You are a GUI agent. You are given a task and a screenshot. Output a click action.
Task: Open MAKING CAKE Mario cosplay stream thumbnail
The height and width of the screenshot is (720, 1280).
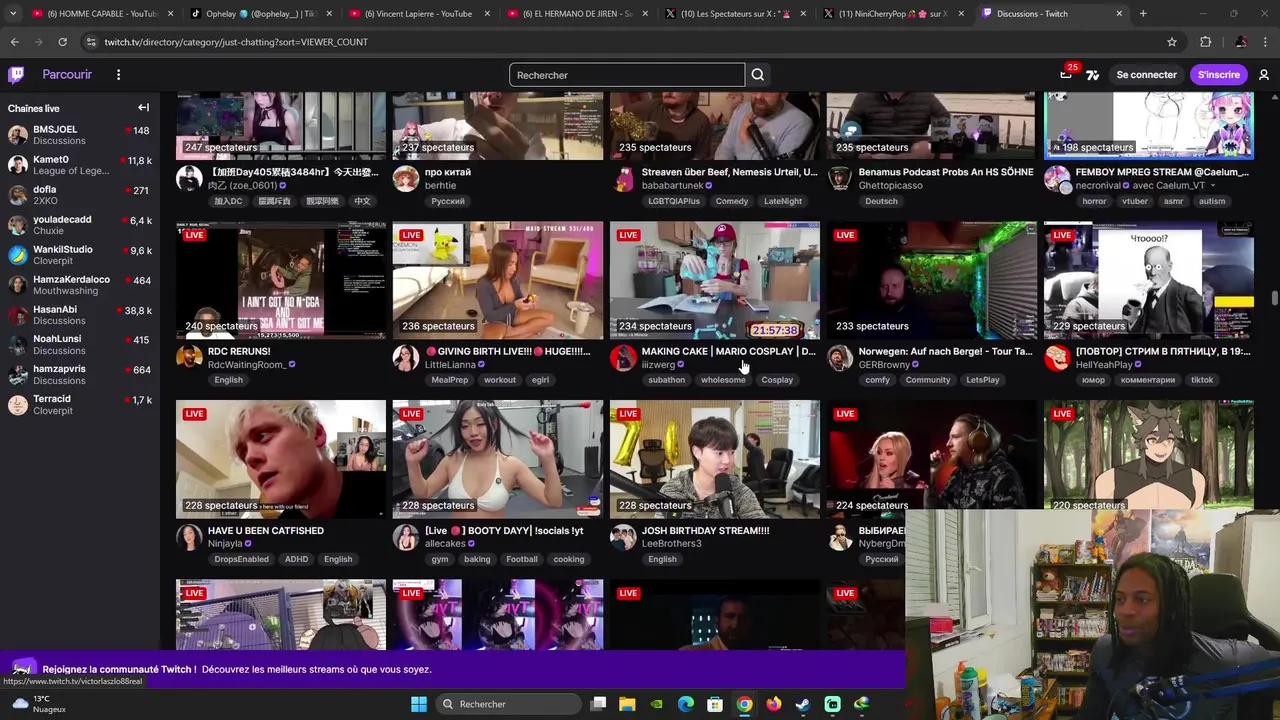[715, 281]
